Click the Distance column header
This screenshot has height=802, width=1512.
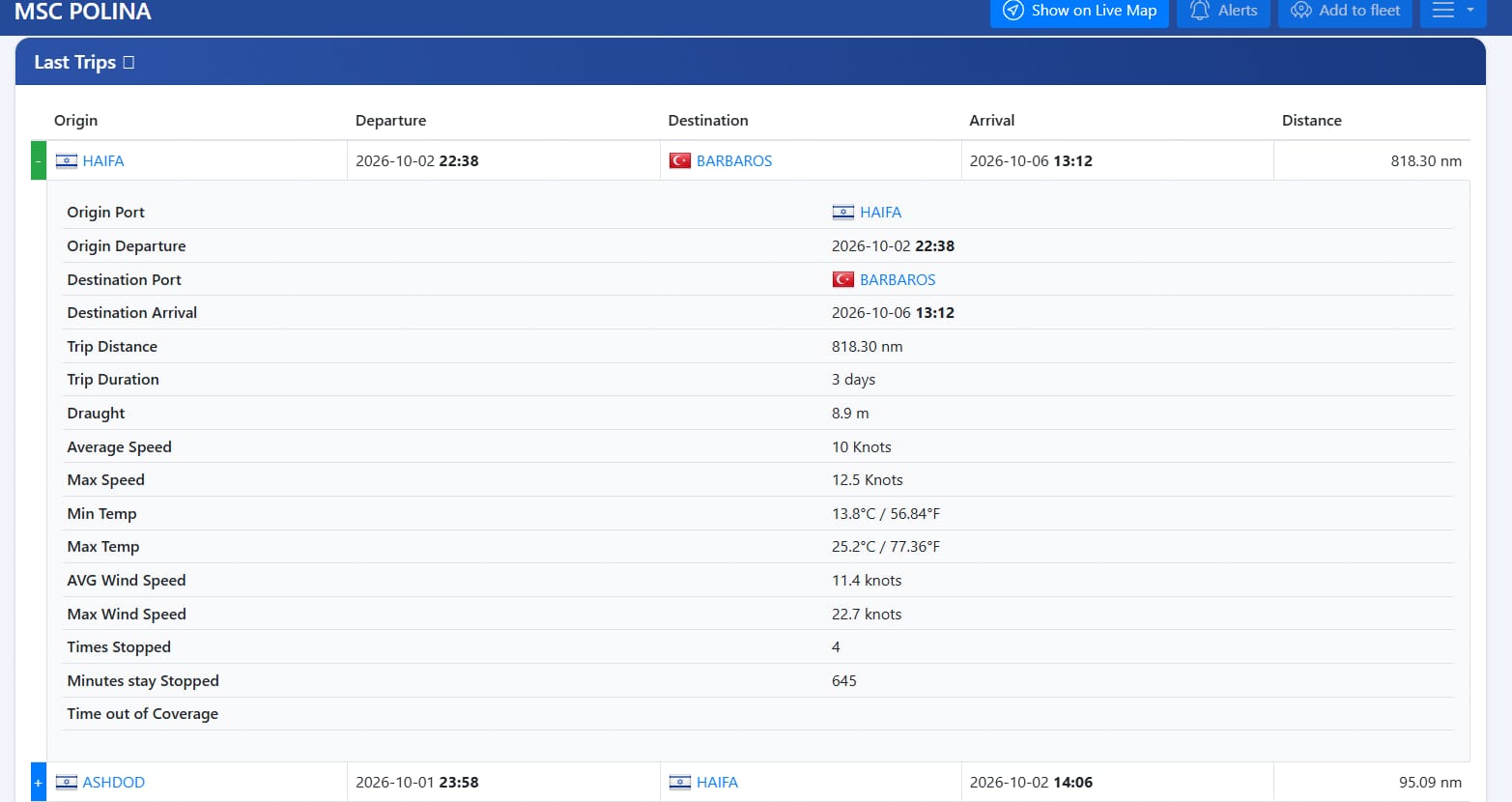click(1312, 121)
